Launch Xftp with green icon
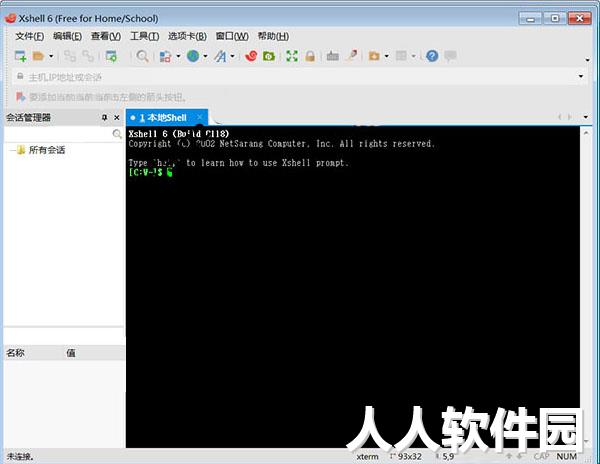600x464 pixels. 269,56
